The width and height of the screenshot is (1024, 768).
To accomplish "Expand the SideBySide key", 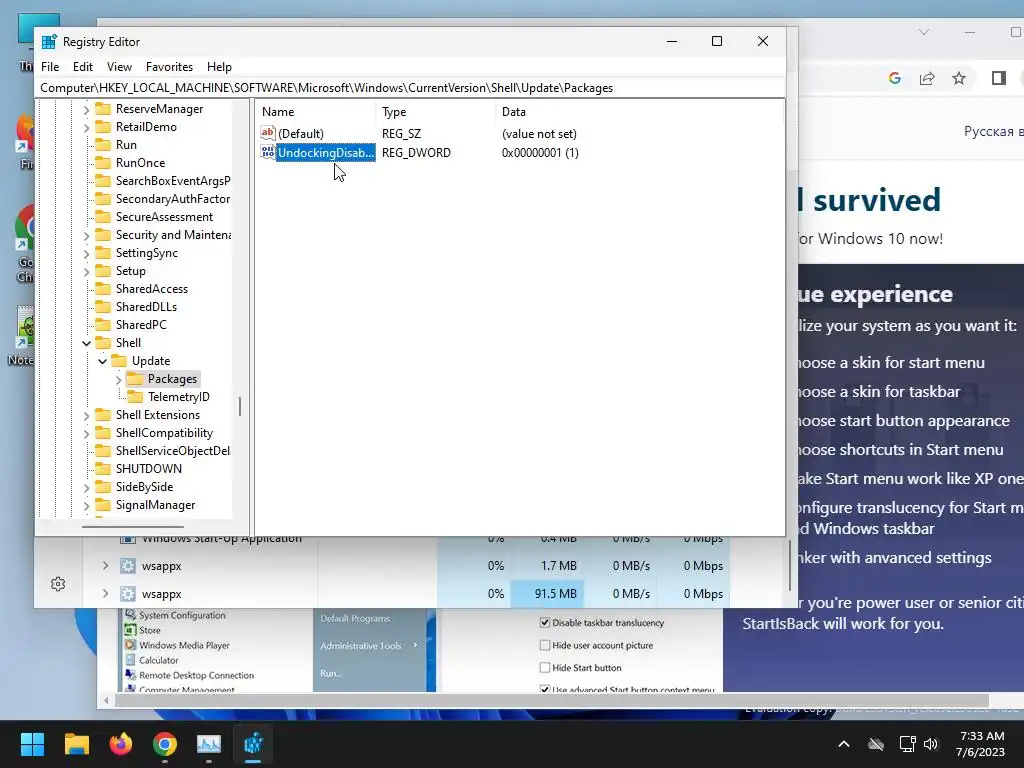I will coord(86,487).
